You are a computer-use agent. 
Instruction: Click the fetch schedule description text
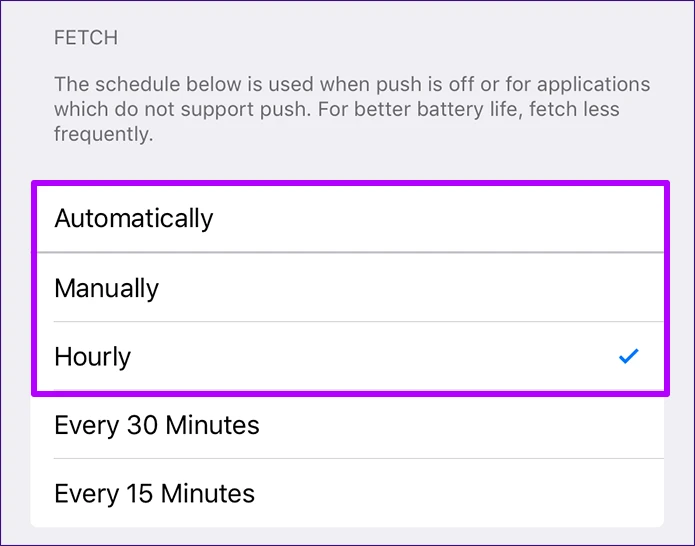[x=351, y=108]
